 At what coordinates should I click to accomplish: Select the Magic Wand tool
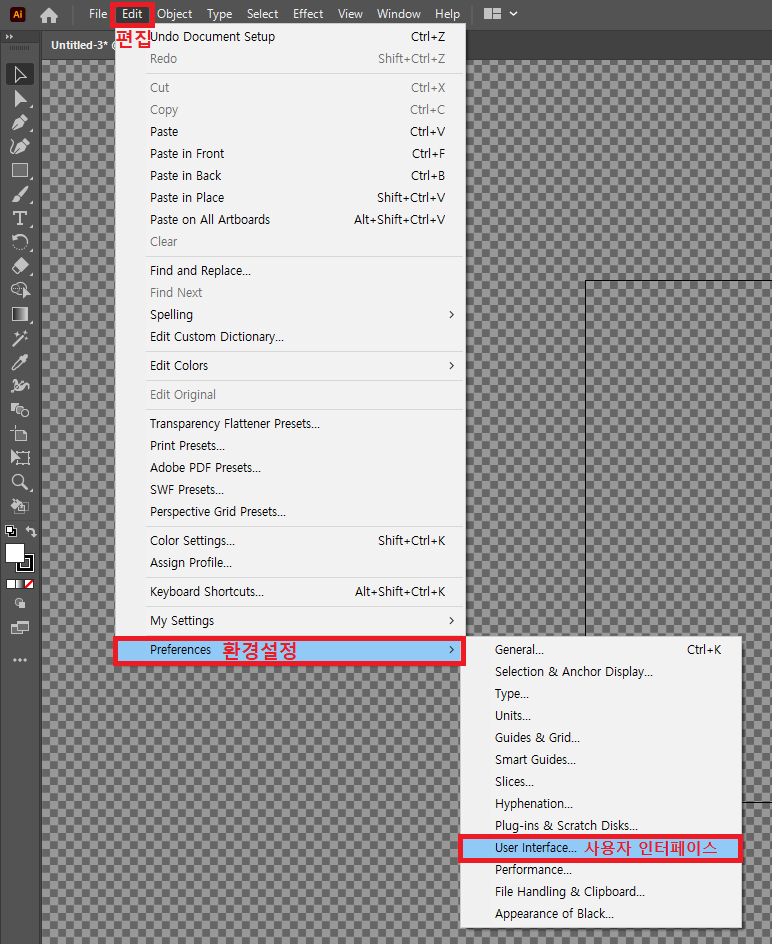(x=20, y=338)
